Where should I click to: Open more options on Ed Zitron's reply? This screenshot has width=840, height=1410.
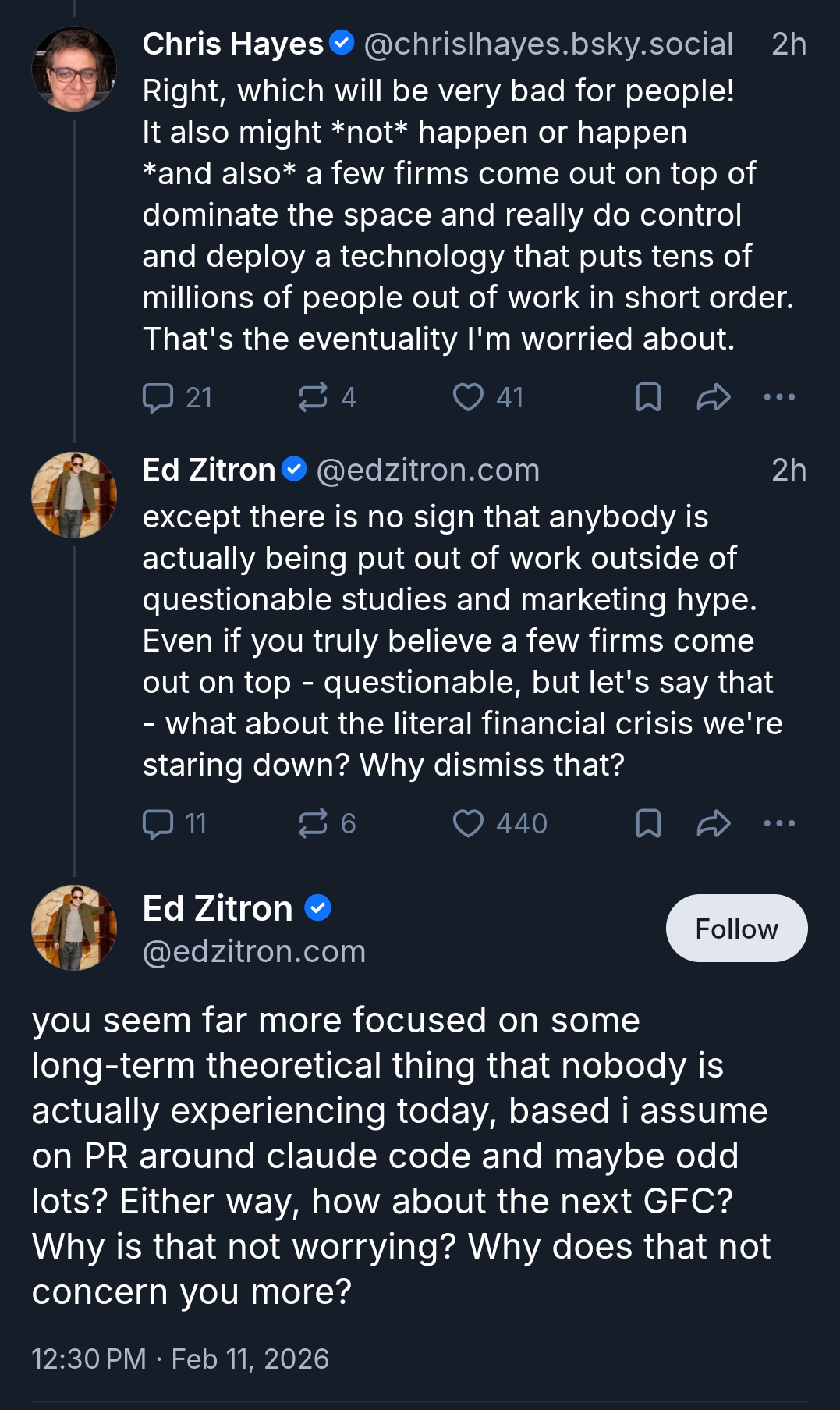779,823
